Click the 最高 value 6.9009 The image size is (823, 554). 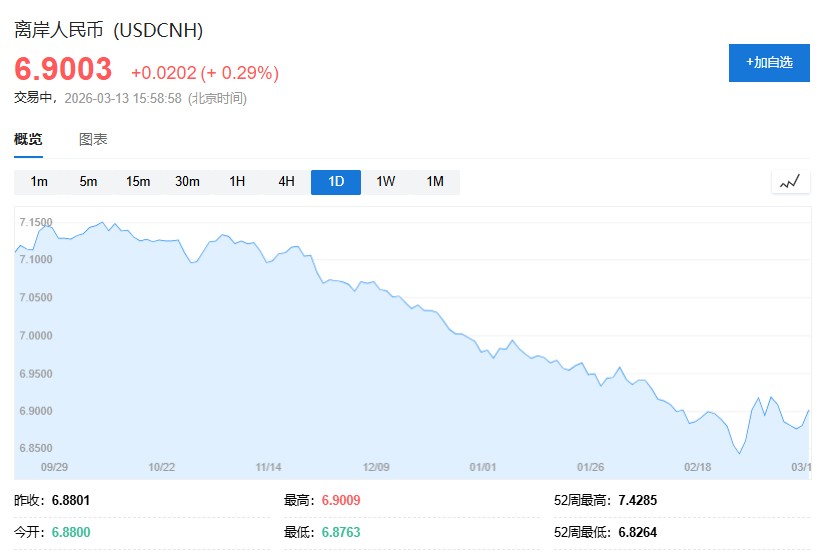click(341, 500)
